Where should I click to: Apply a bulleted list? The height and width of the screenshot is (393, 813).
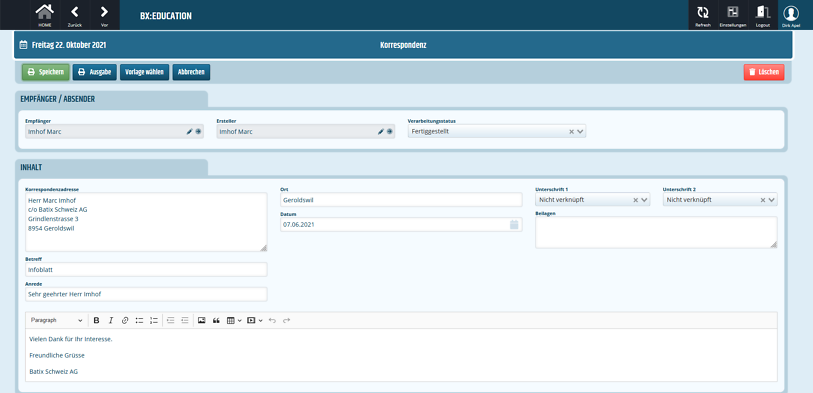pyautogui.click(x=139, y=320)
